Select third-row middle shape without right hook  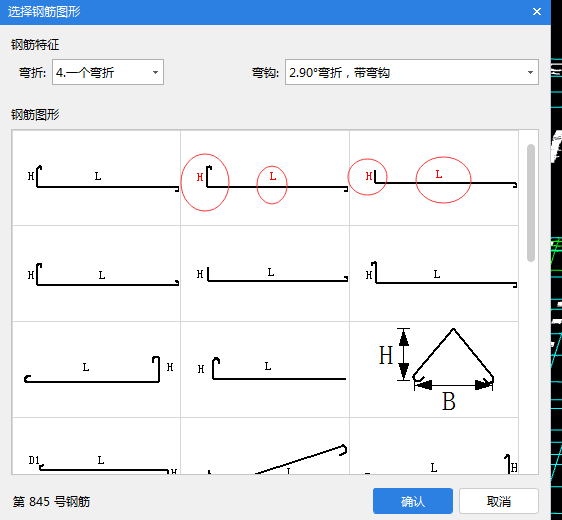[x=265, y=369]
